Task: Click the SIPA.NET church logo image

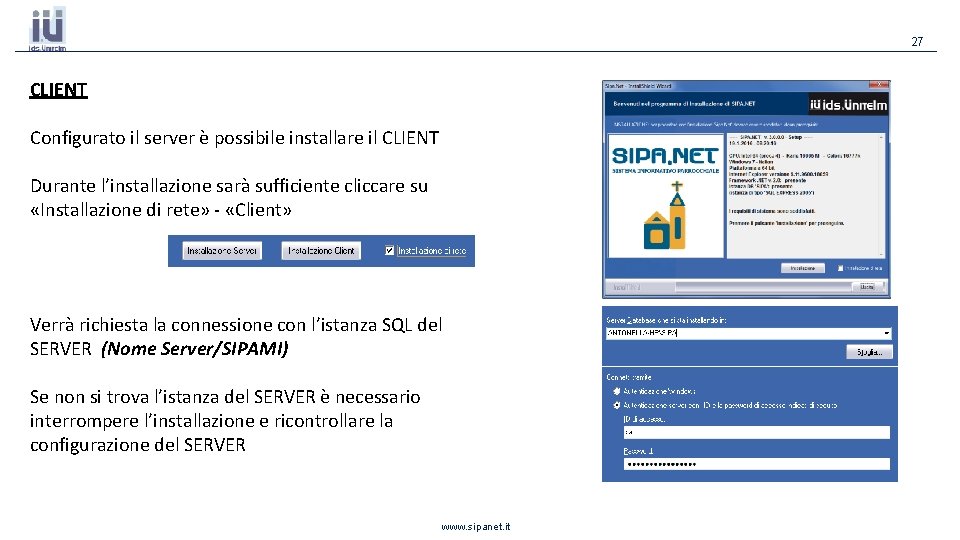Action: point(666,196)
